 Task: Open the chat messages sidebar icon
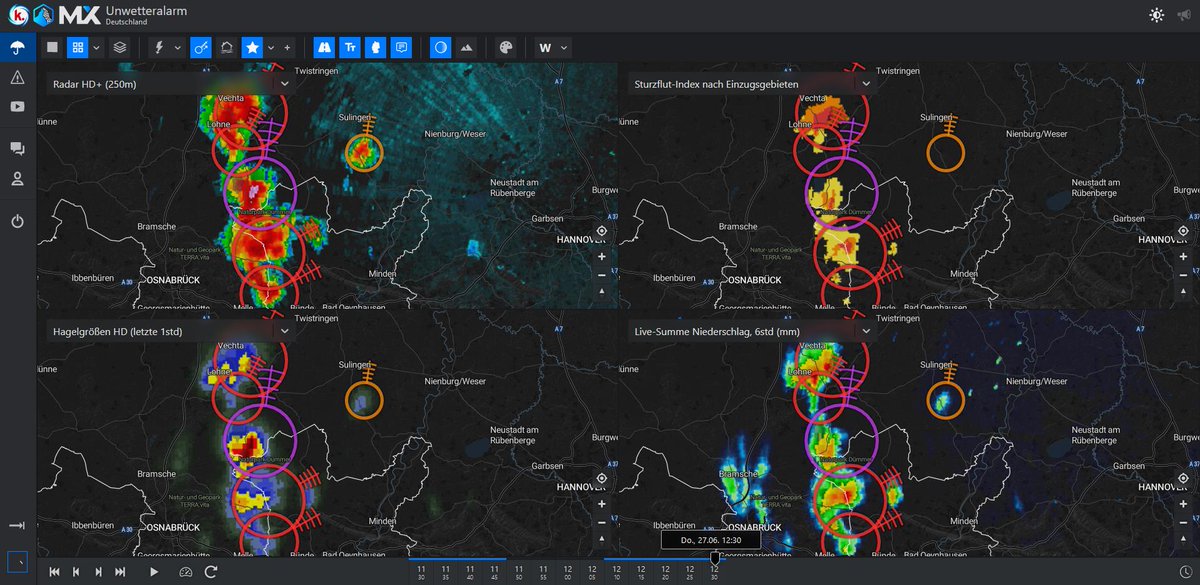pyautogui.click(x=17, y=149)
